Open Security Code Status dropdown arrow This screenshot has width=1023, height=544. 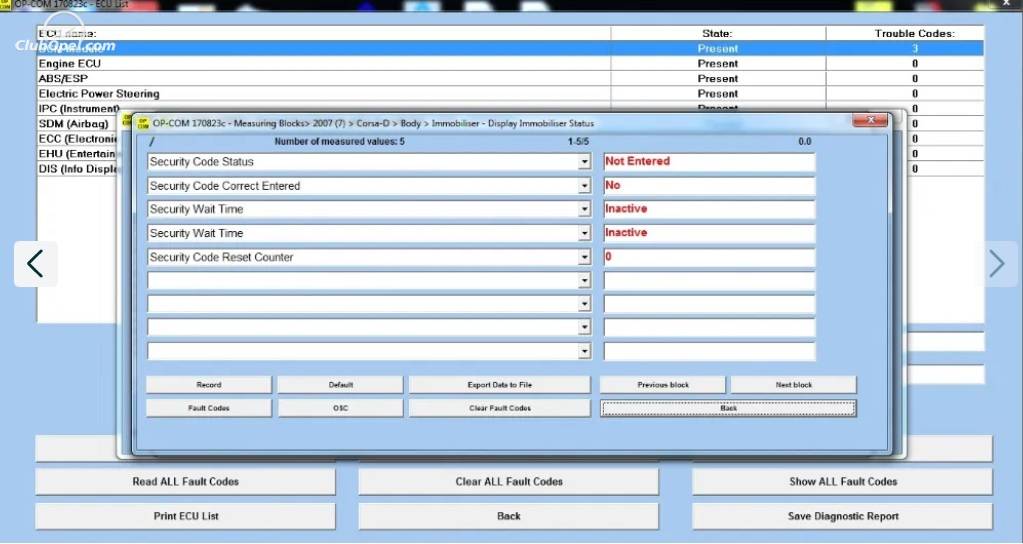(585, 162)
